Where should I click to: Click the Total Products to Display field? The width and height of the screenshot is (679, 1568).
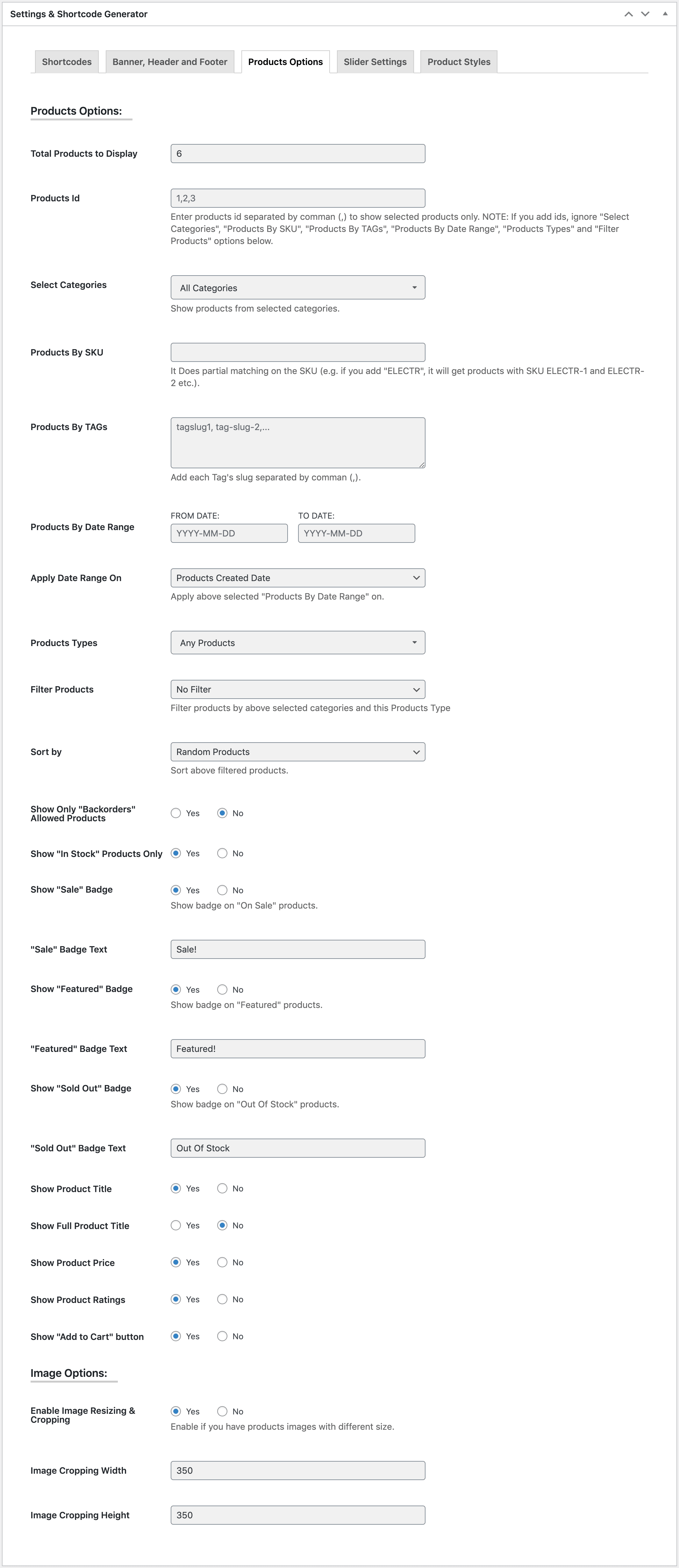tap(297, 154)
